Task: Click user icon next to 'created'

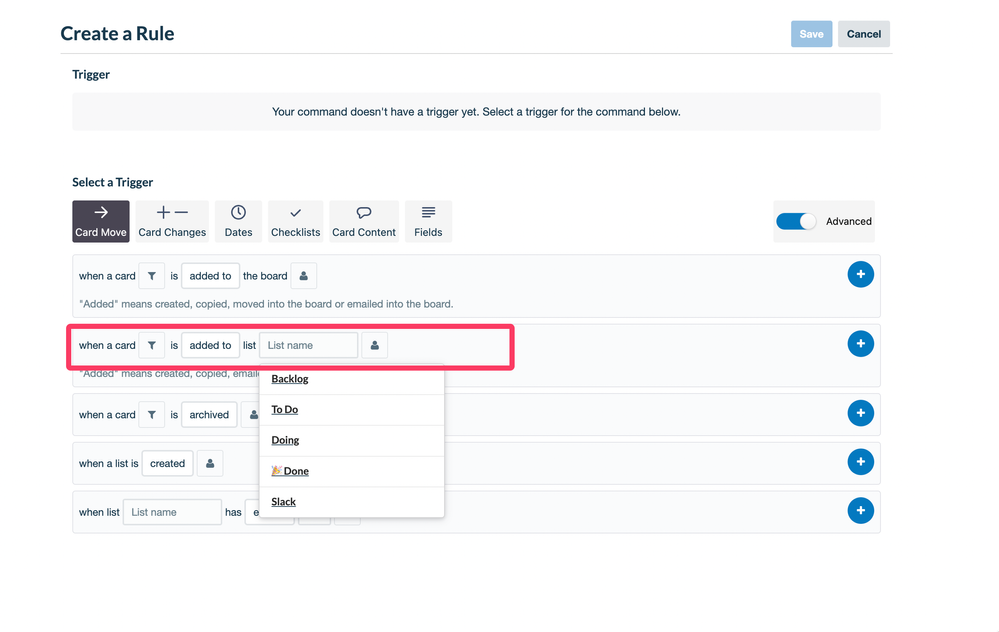Action: tap(210, 463)
